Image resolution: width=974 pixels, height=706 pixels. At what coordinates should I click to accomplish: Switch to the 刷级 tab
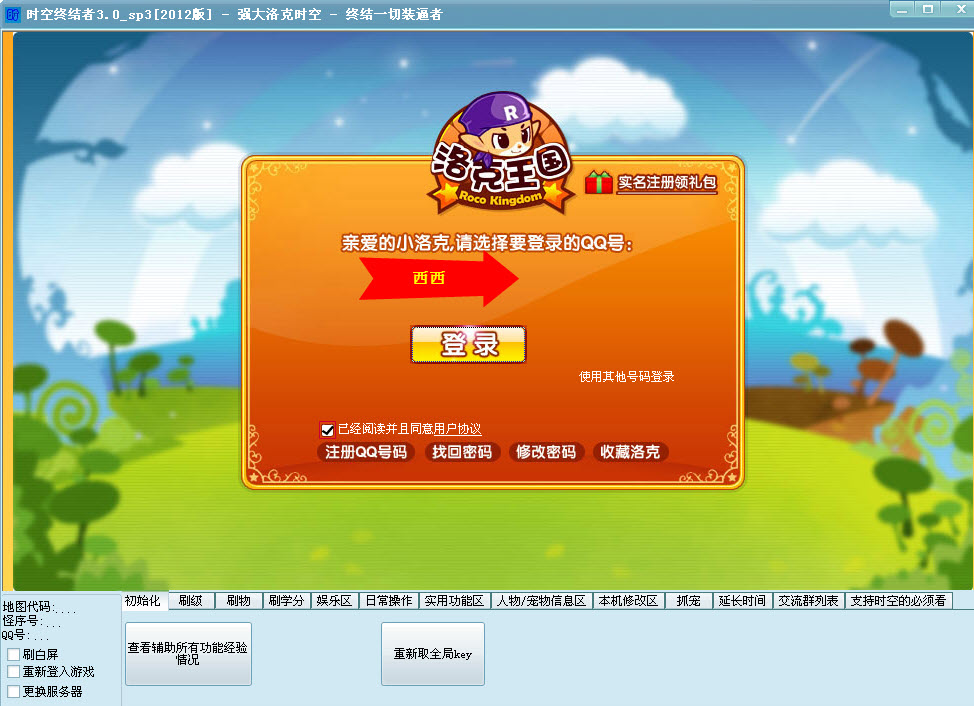191,600
